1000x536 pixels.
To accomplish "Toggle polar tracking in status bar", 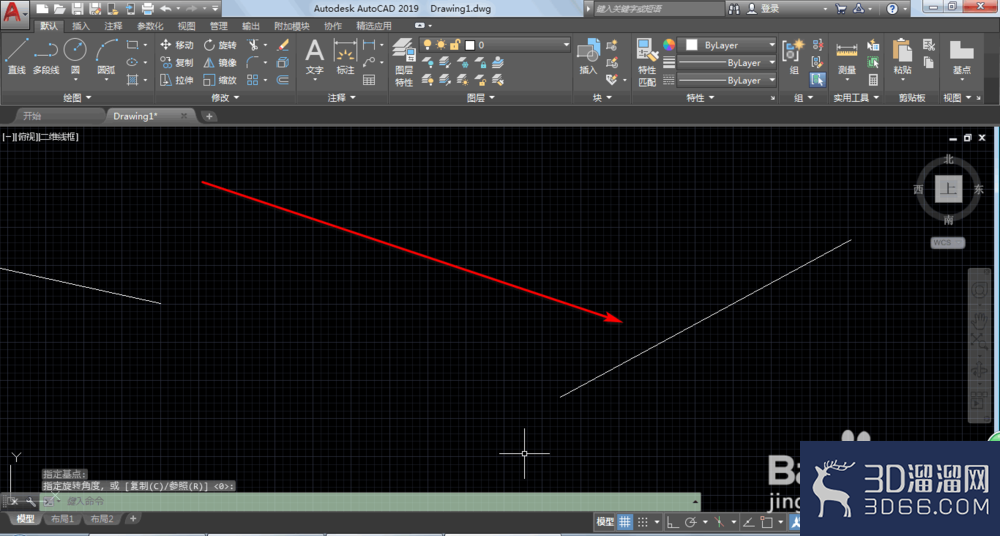I will pos(690,522).
